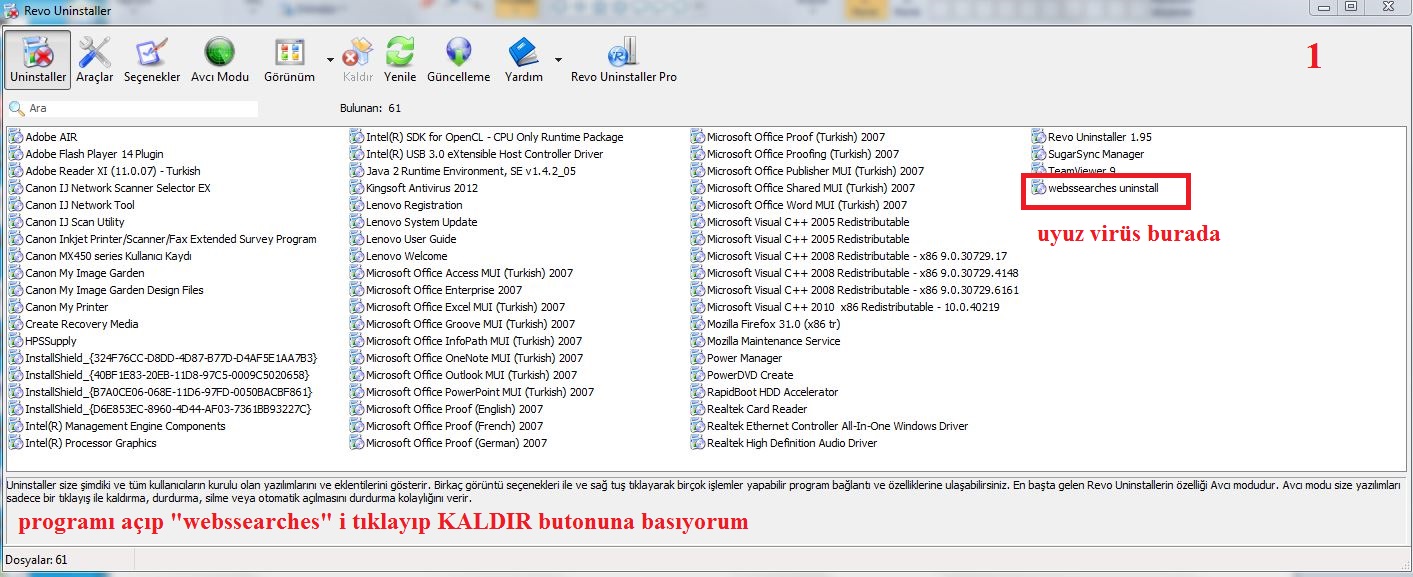This screenshot has height=577, width=1413.
Task: Select the Uninstaller toolbar button
Action: [38, 59]
